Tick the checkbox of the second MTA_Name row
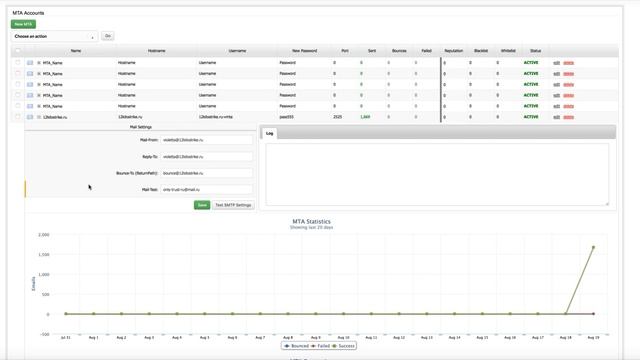This screenshot has width=640, height=360. tap(18, 73)
